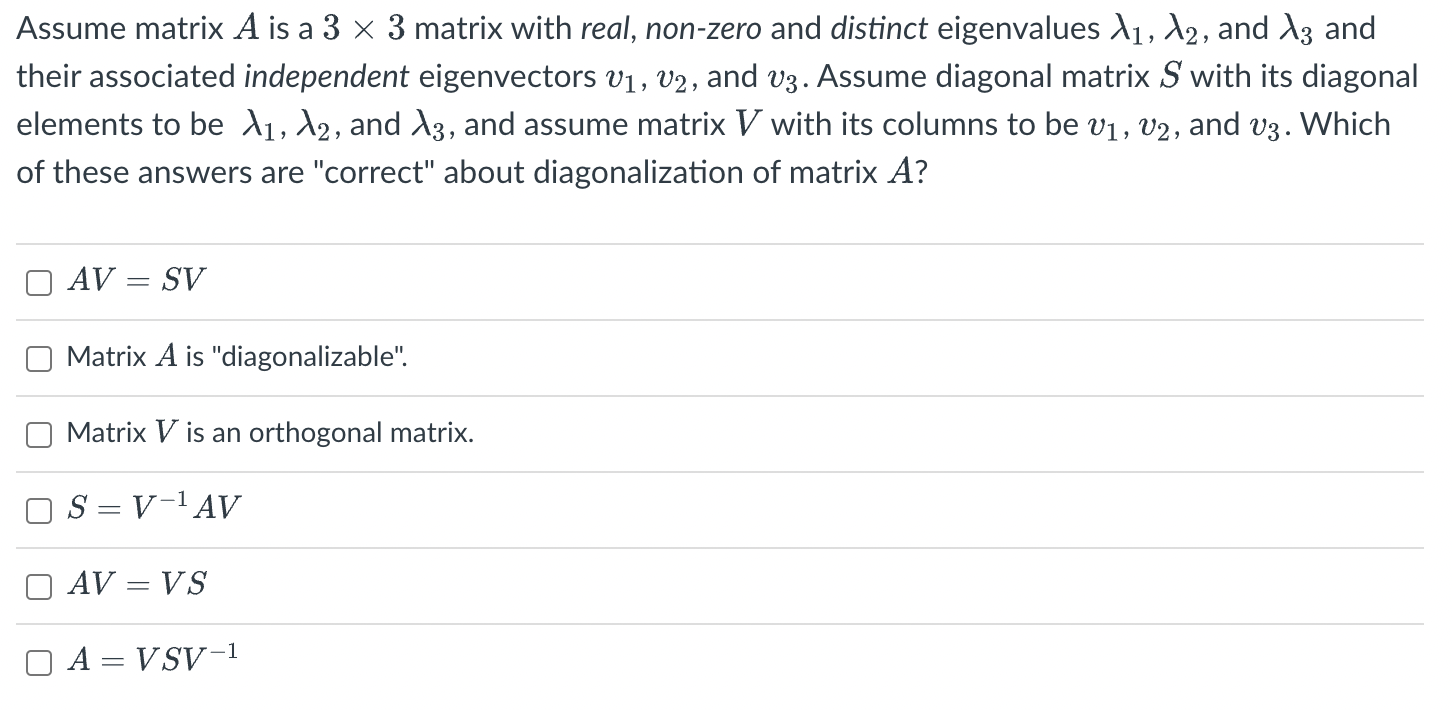Check the "AV = SV" answer checkbox
Screen dimensions: 1452x710
[x=38, y=283]
